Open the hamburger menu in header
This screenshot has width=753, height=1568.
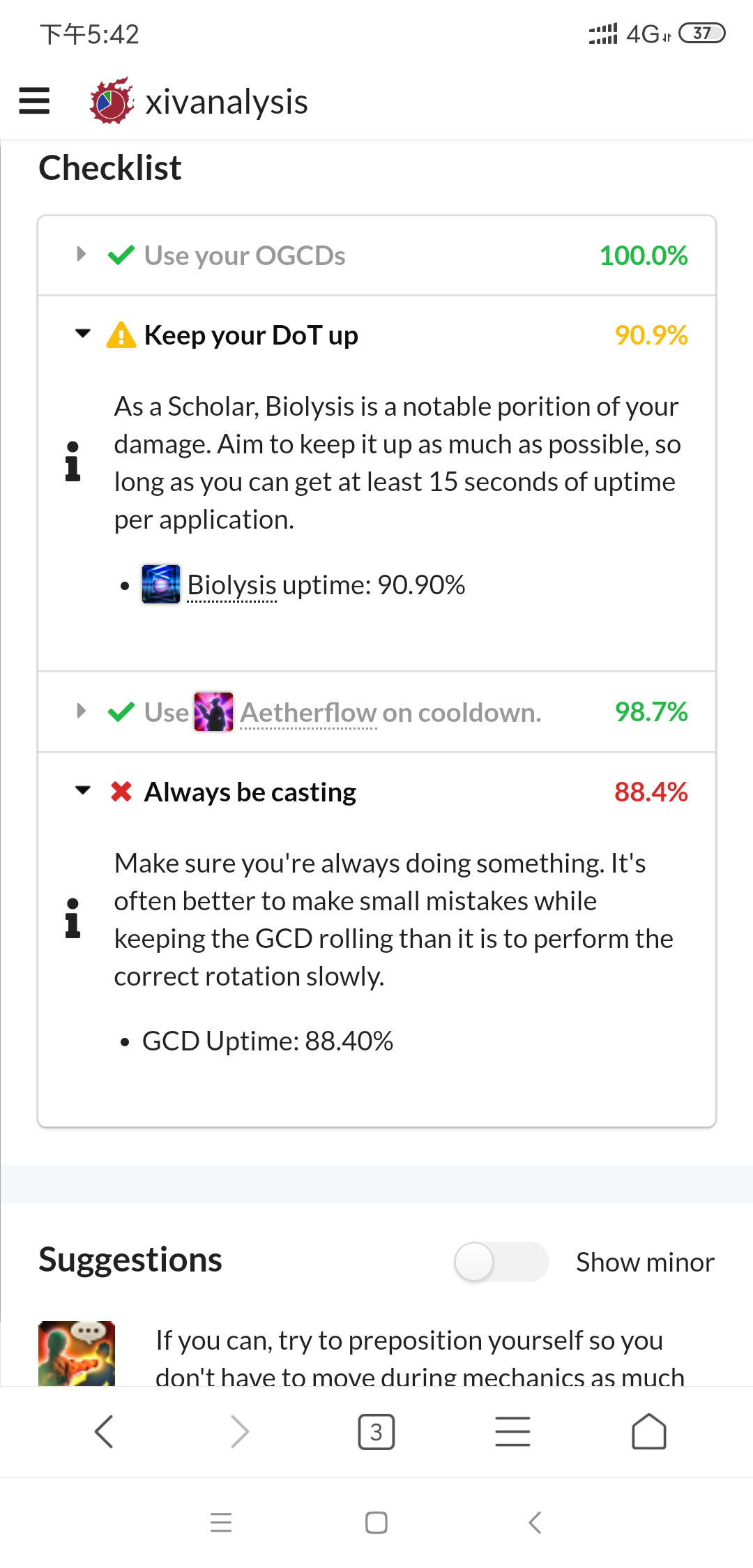tap(34, 101)
